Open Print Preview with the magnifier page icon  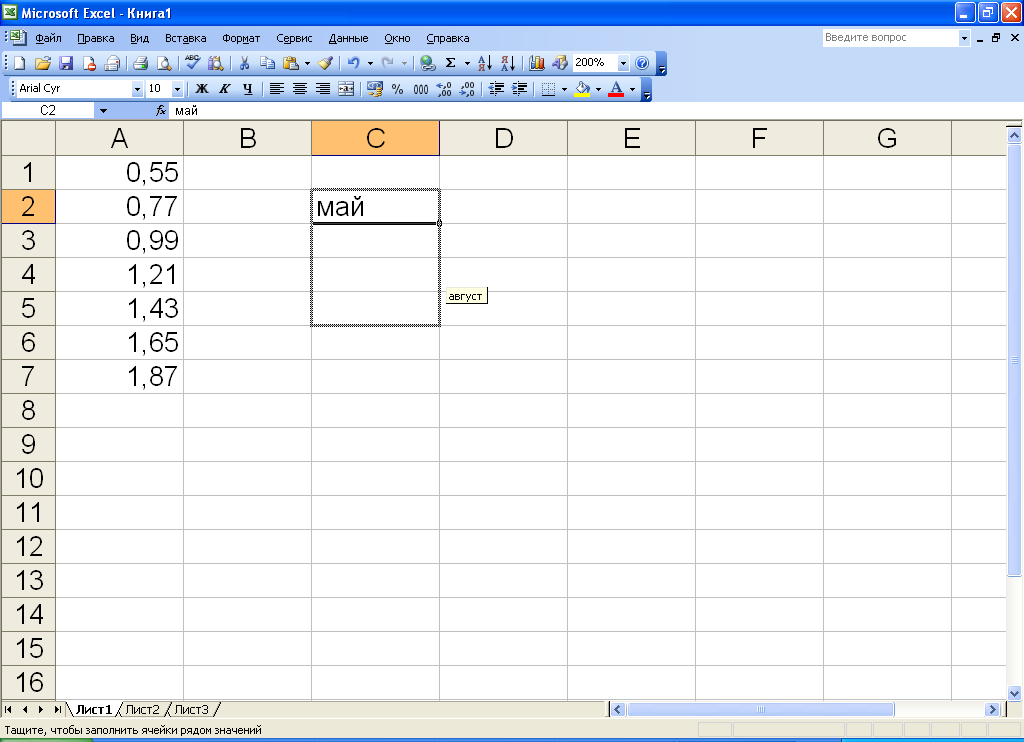coord(164,63)
